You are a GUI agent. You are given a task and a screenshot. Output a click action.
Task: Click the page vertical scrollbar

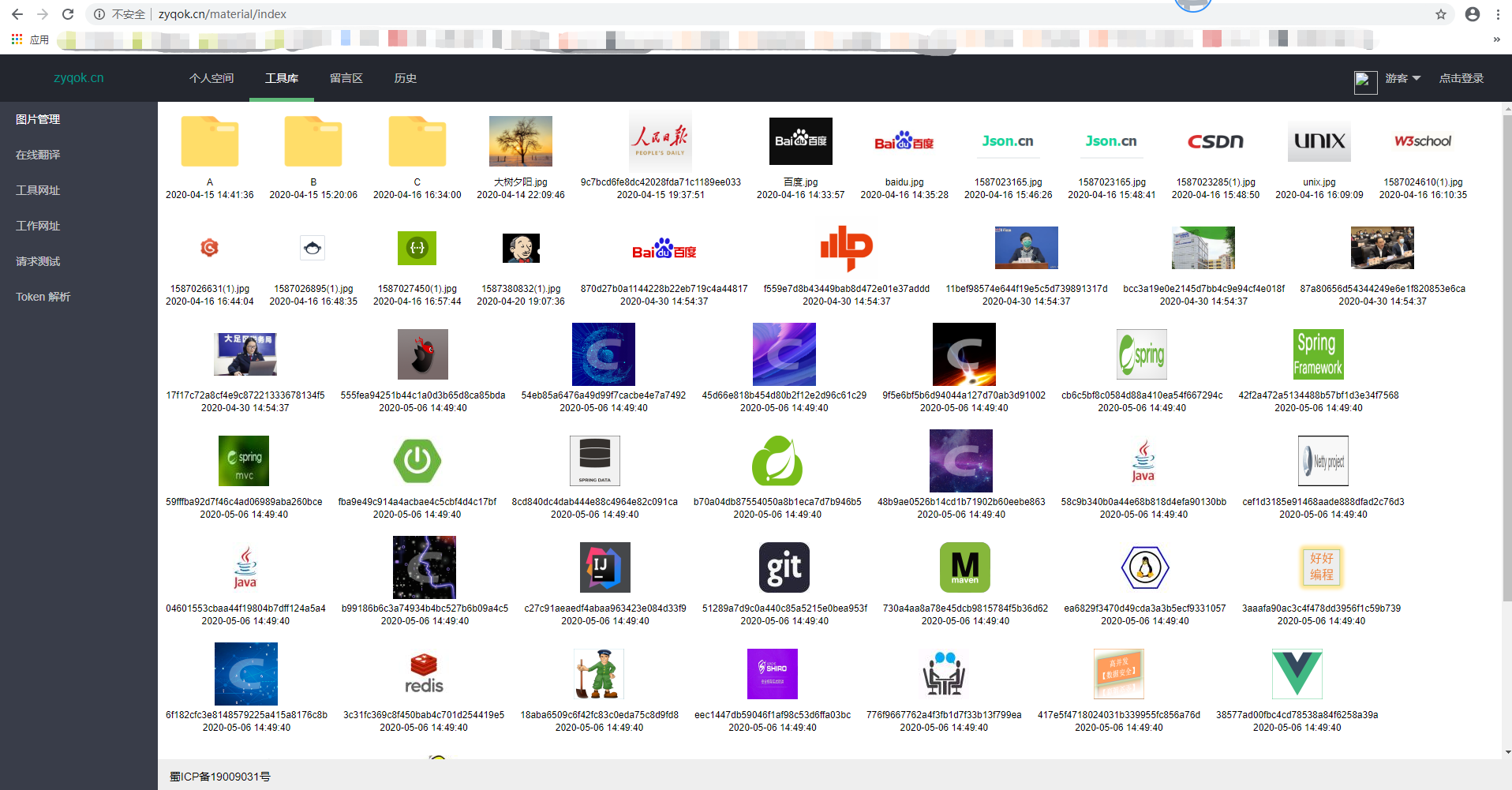click(1507, 359)
